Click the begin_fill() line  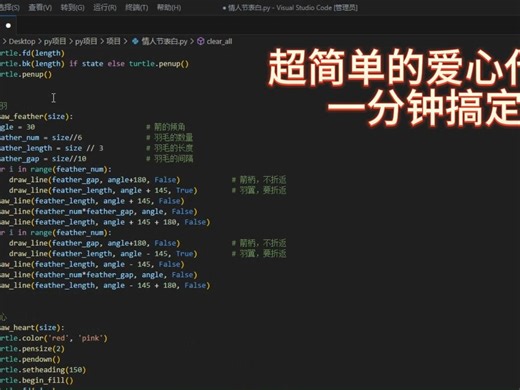coord(37,380)
